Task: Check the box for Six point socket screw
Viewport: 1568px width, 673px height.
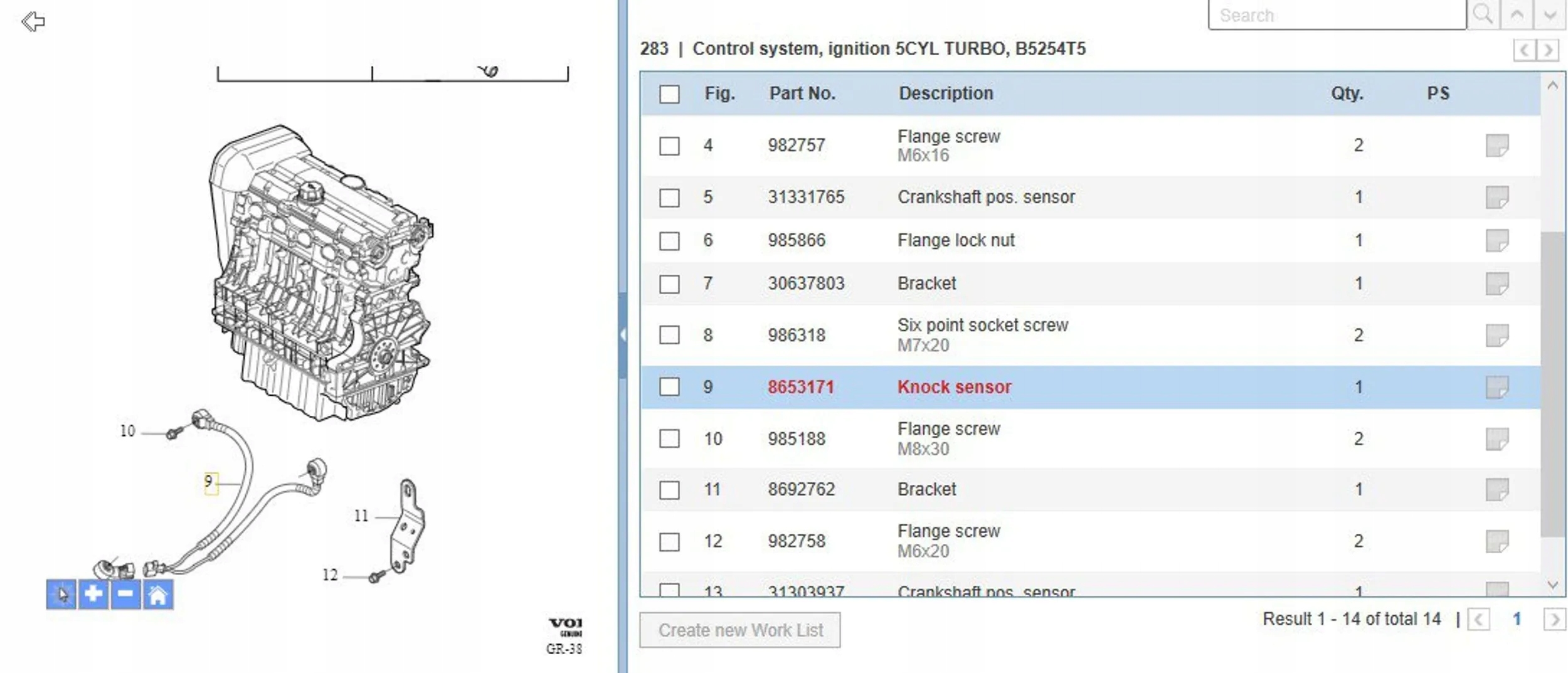Action: pos(669,335)
